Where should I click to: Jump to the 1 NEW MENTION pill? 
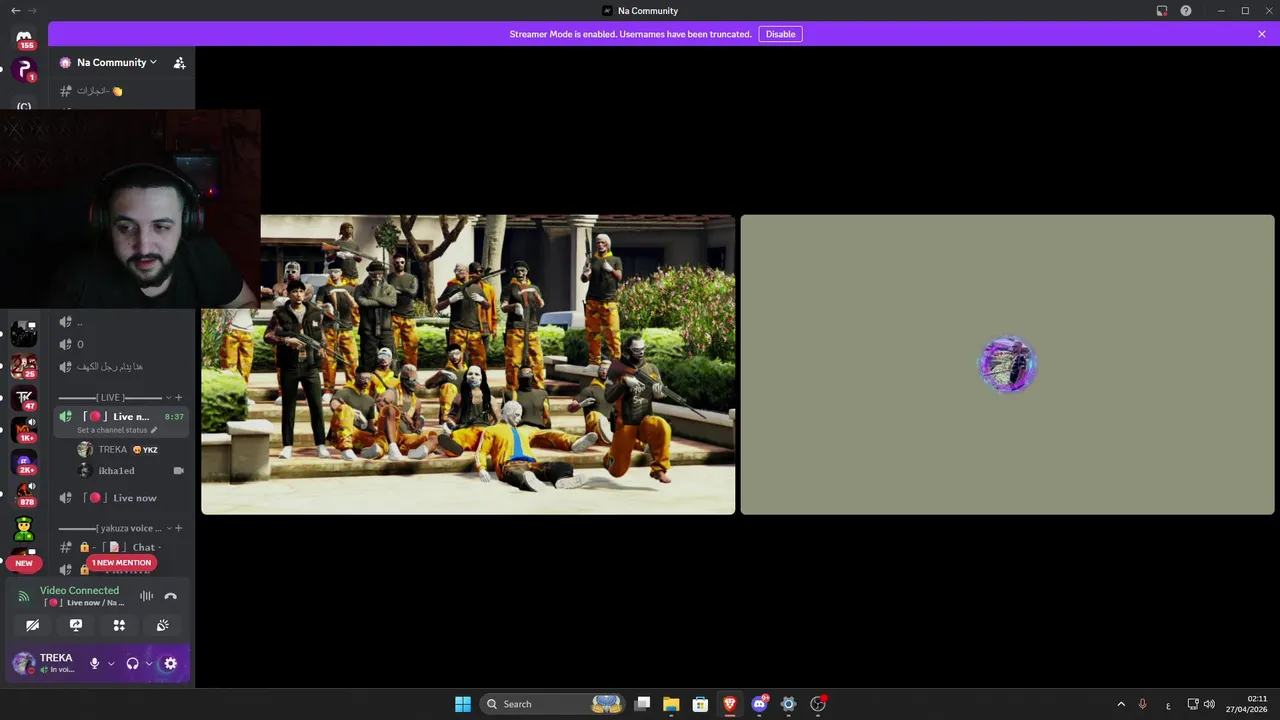(121, 563)
